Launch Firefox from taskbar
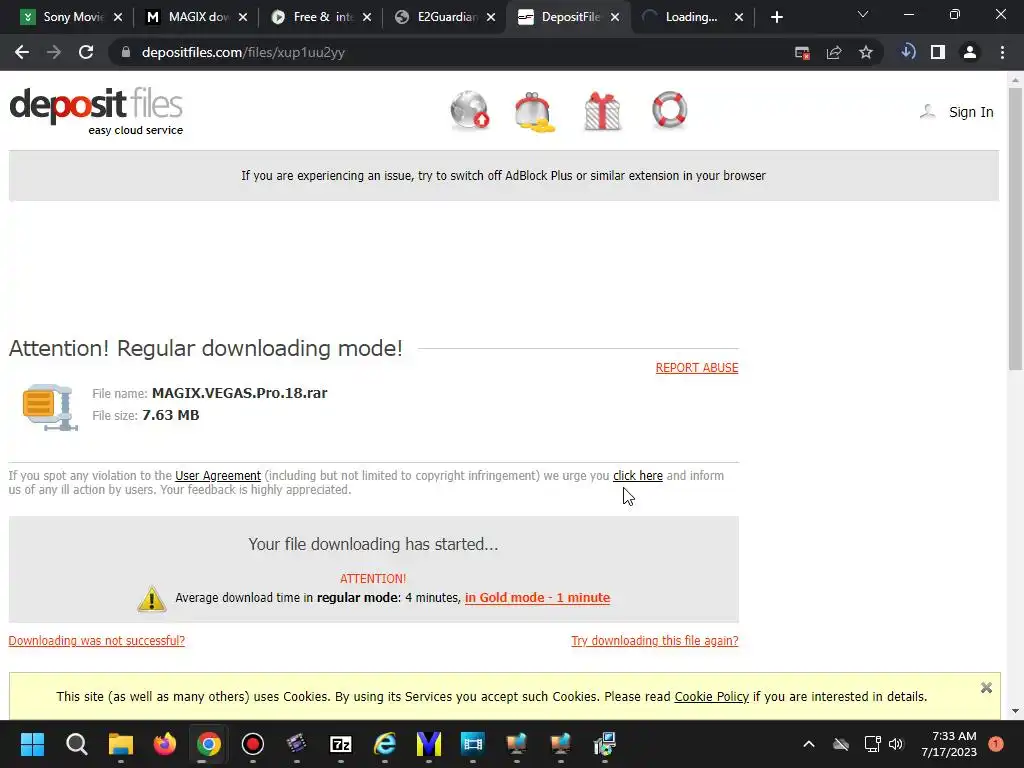1024x768 pixels. pos(165,744)
